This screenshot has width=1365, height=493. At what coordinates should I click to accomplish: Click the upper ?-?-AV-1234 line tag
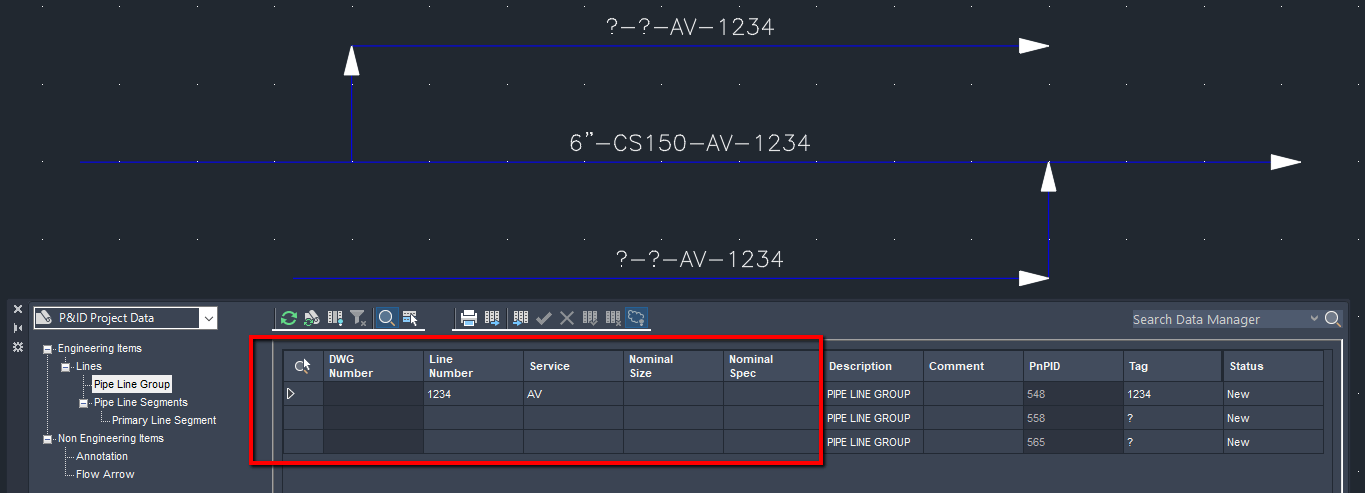pyautogui.click(x=690, y=28)
